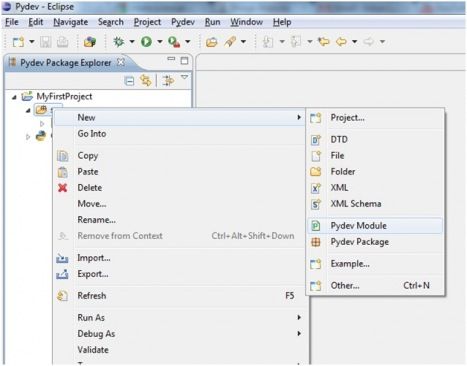This screenshot has height=366, width=467.
Task: Open the Debug dropdown arrow
Action: pyautogui.click(x=132, y=42)
